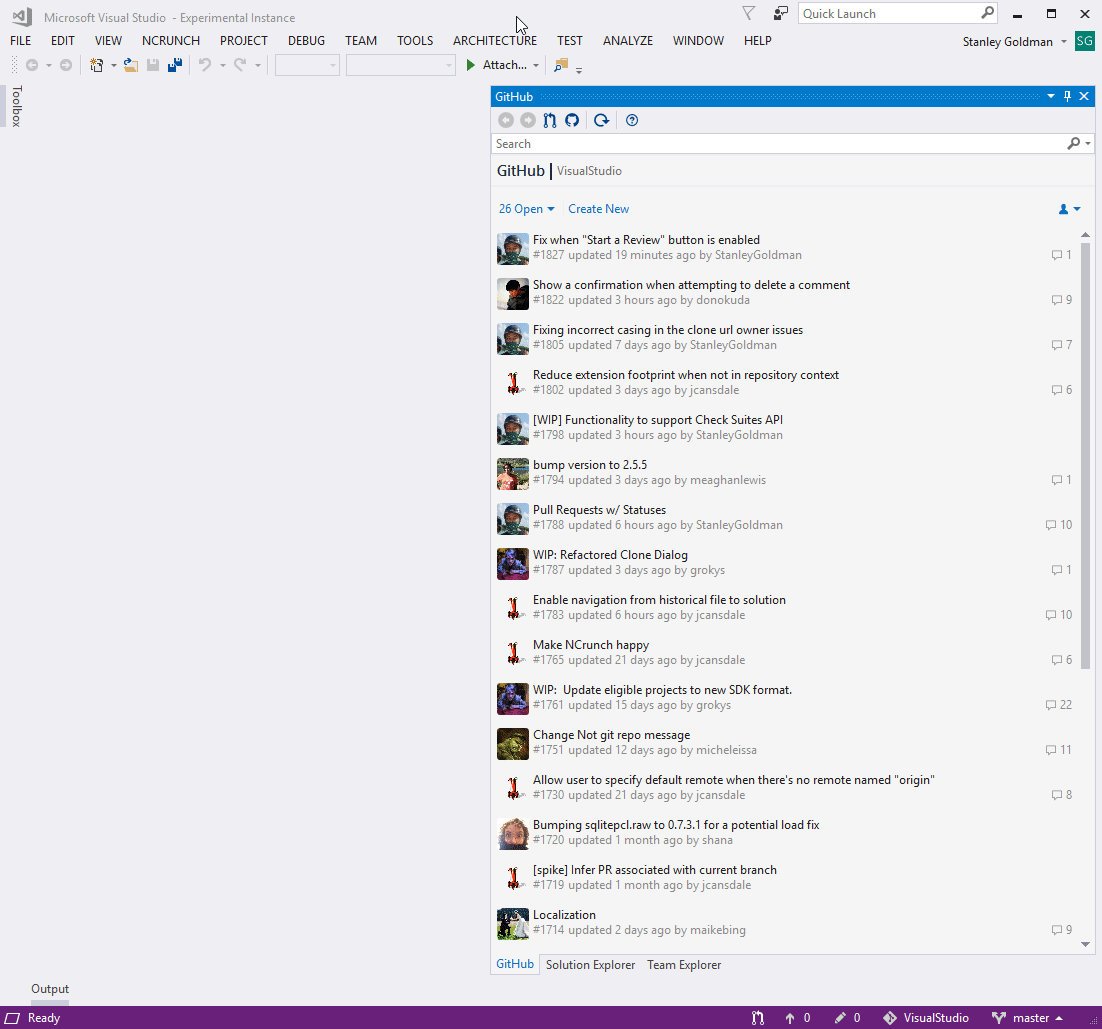This screenshot has width=1102, height=1029.
Task: Switch to the Solution Explorer tab
Action: click(590, 965)
